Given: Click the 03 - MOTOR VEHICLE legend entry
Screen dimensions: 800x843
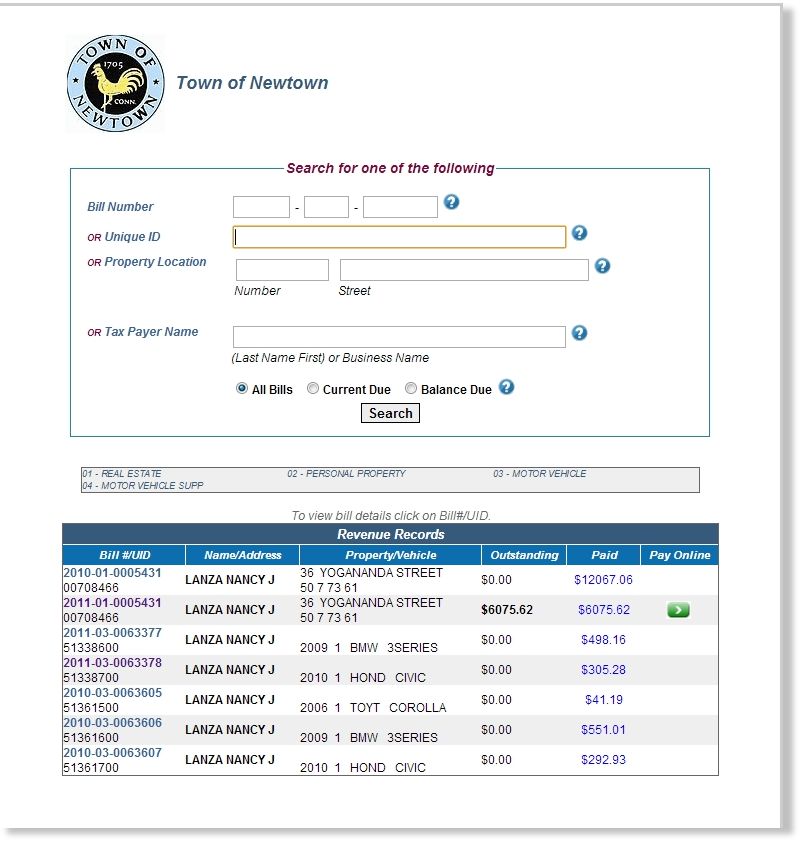Looking at the screenshot, I should pos(540,474).
